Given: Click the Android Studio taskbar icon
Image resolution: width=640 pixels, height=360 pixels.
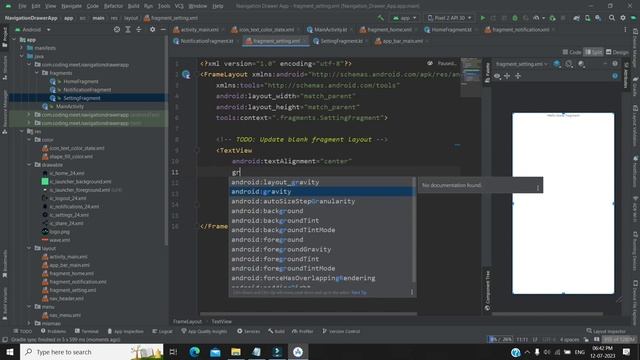Looking at the screenshot, I should pos(298,352).
